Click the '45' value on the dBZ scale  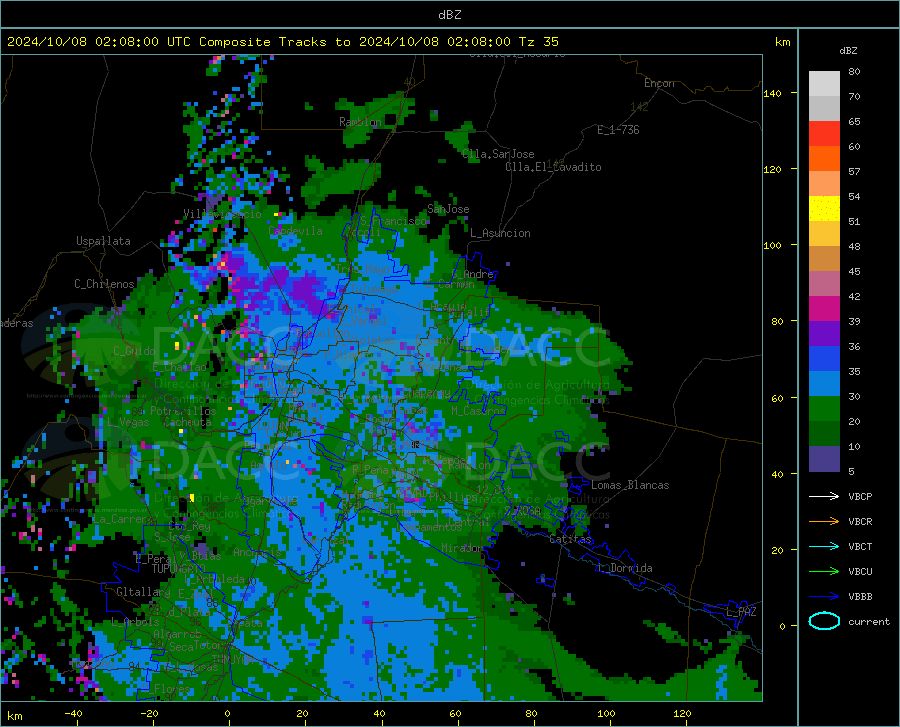854,271
